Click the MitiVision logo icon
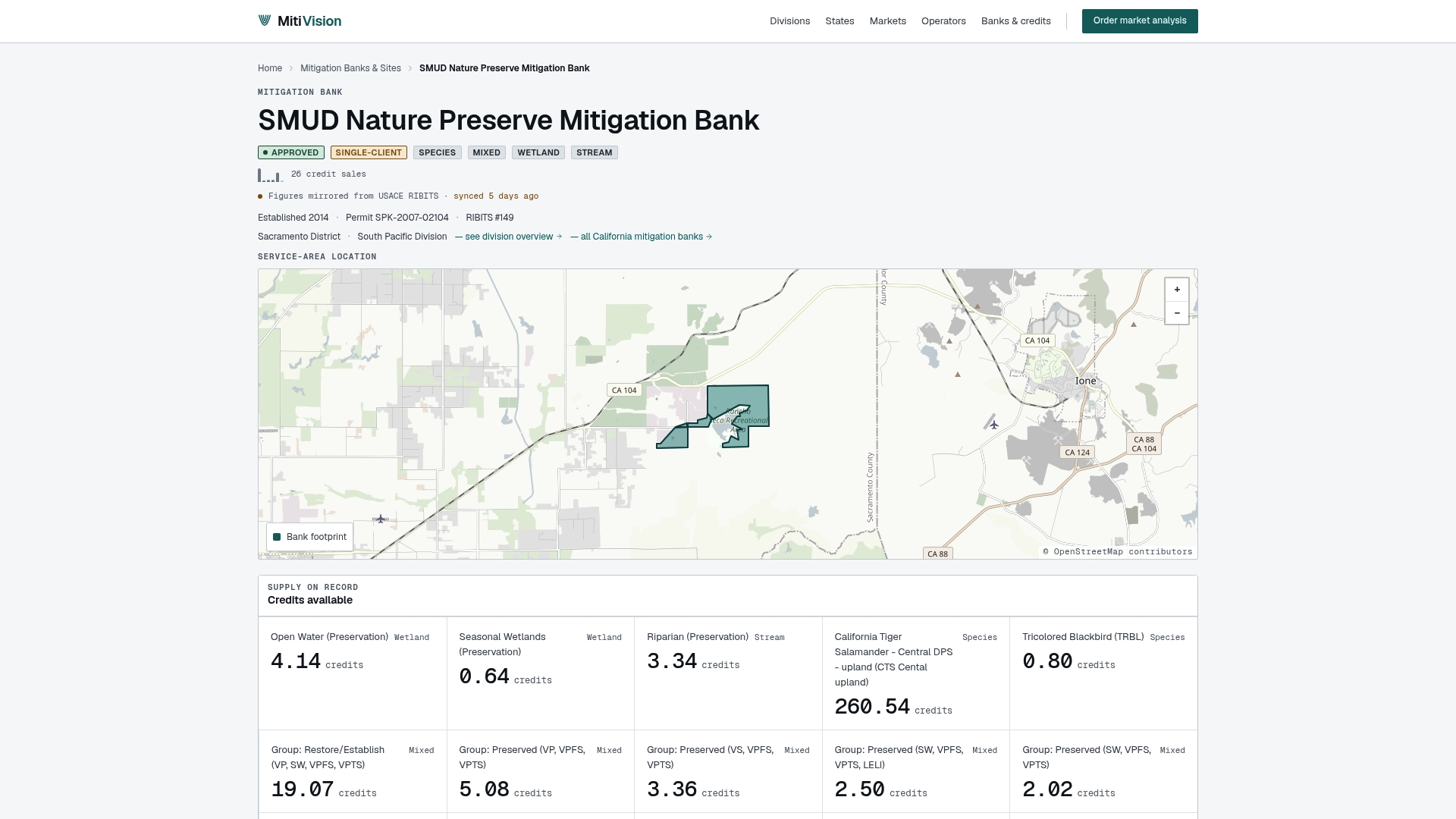1456x819 pixels. 265,20
